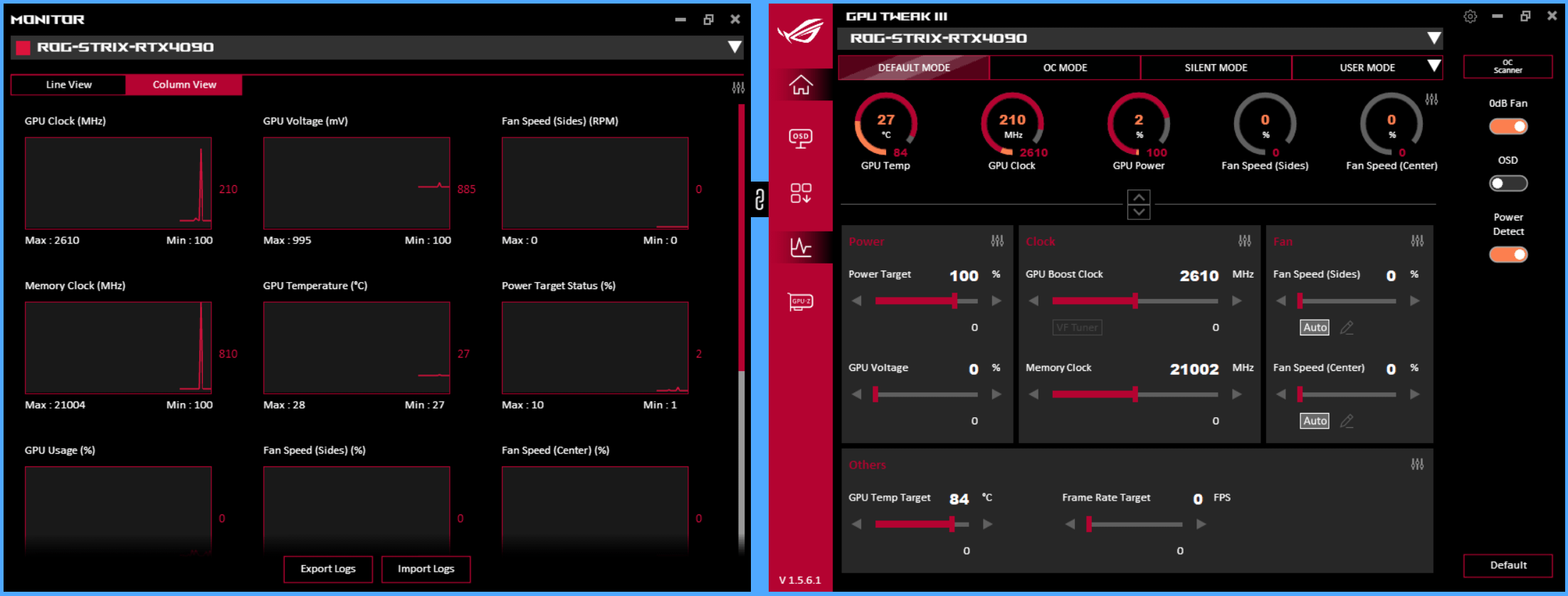
Task: Click the Default reset button
Action: 1508,565
